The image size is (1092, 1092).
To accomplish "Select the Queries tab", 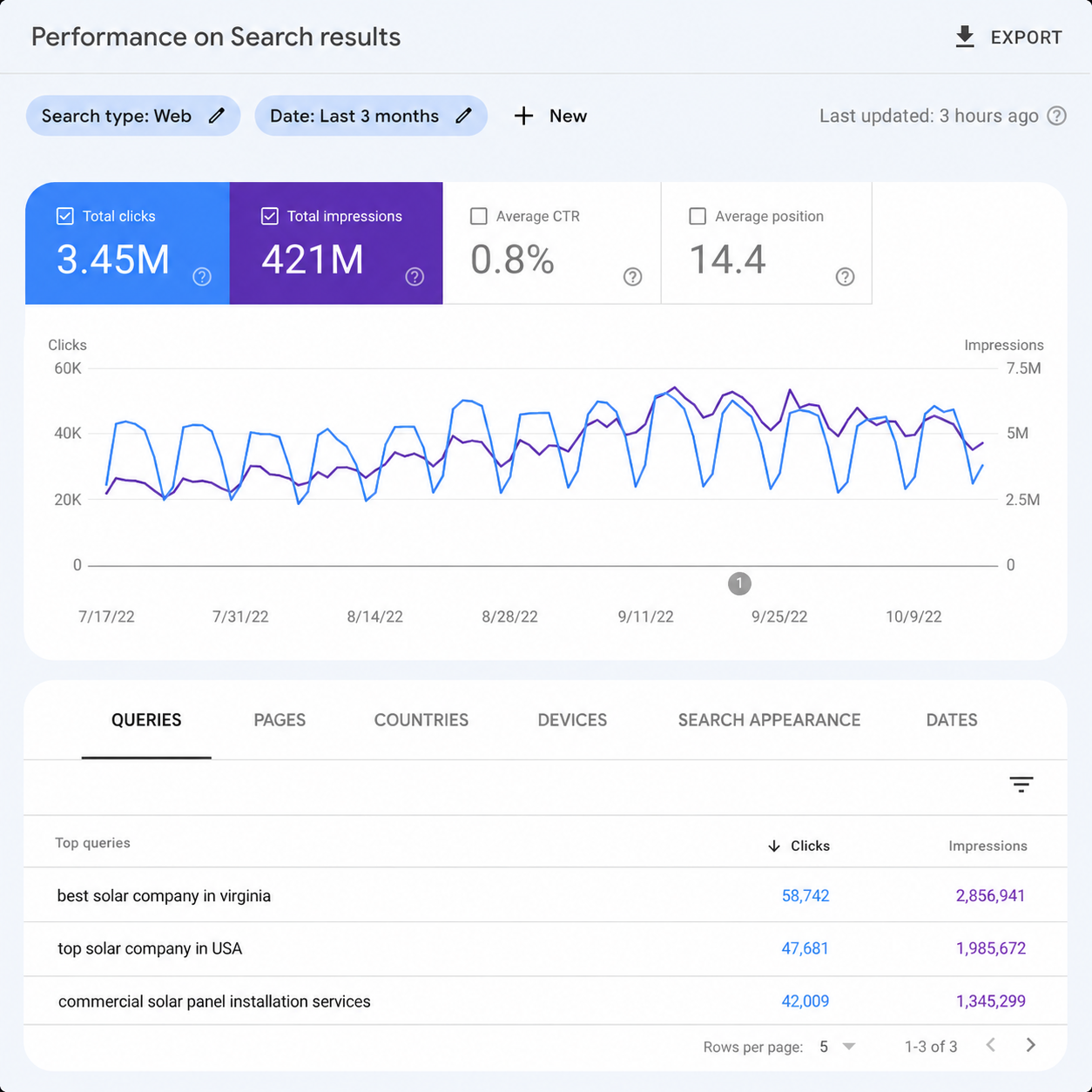I will tap(146, 720).
